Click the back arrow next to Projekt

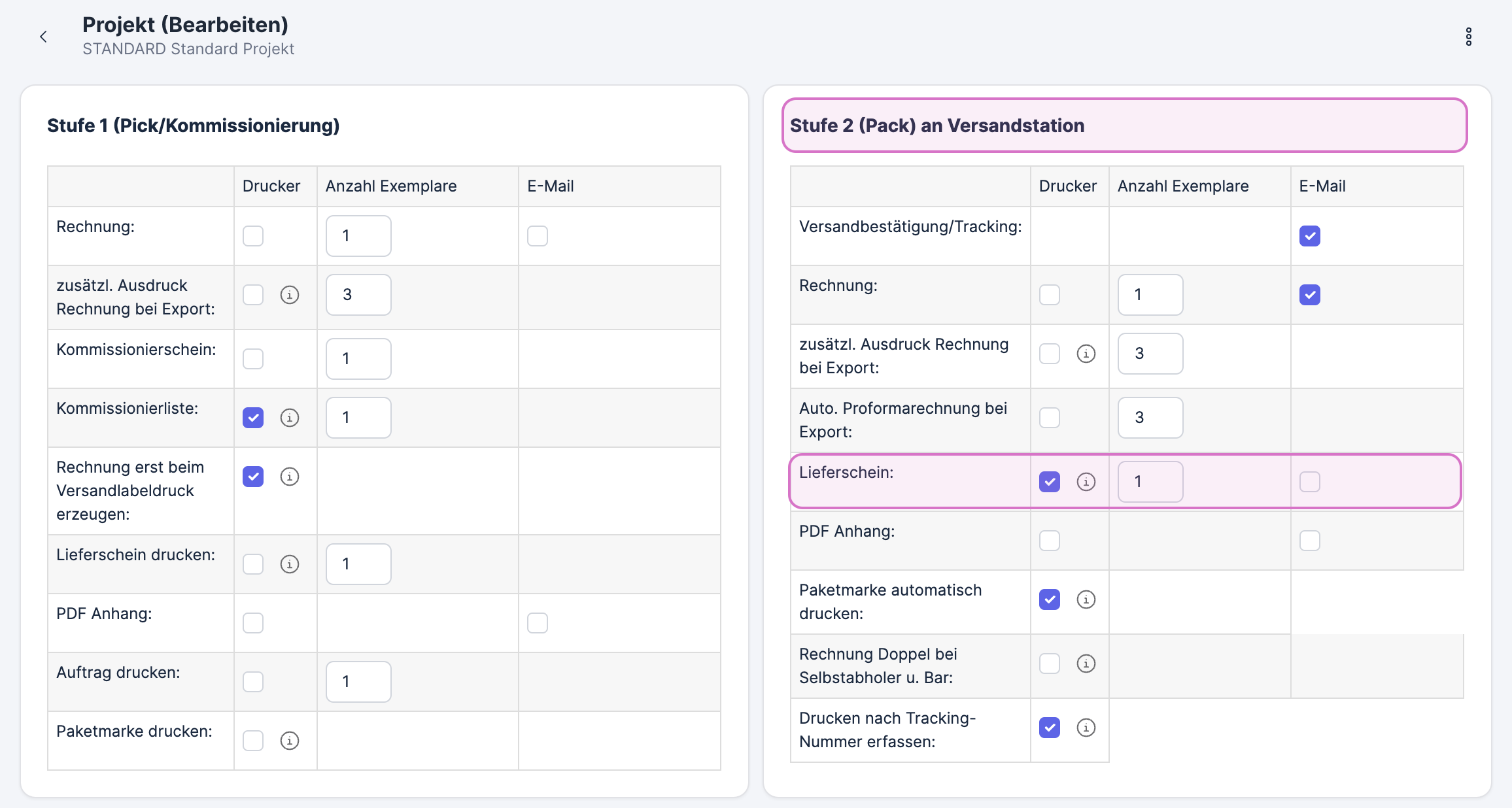43,37
